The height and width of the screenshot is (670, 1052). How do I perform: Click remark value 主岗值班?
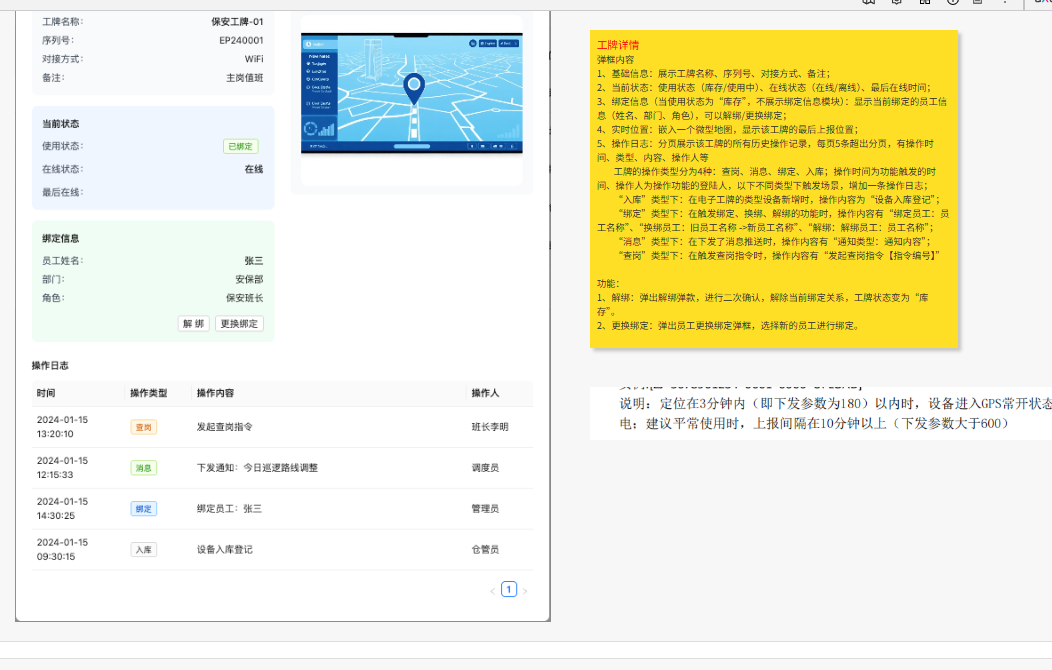(245, 78)
